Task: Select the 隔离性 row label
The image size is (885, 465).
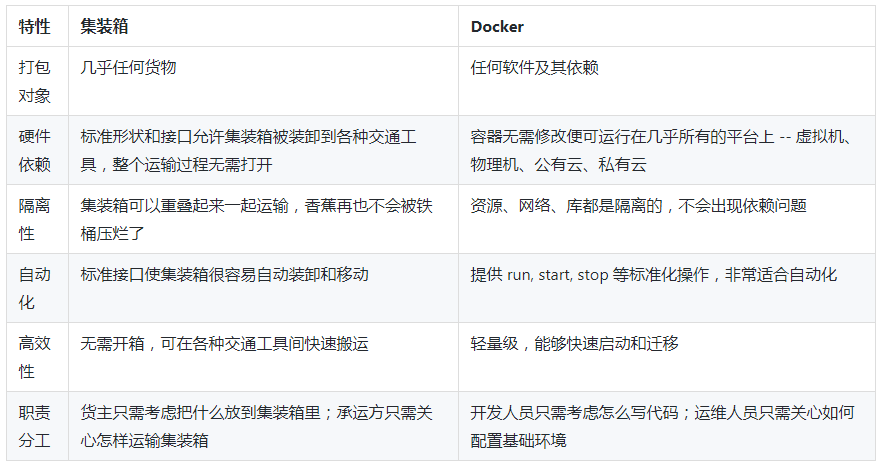Action: click(35, 219)
